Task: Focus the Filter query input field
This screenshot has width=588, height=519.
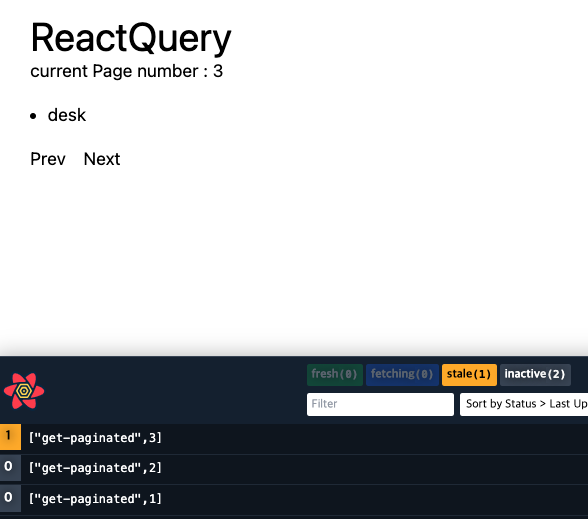Action: [380, 404]
